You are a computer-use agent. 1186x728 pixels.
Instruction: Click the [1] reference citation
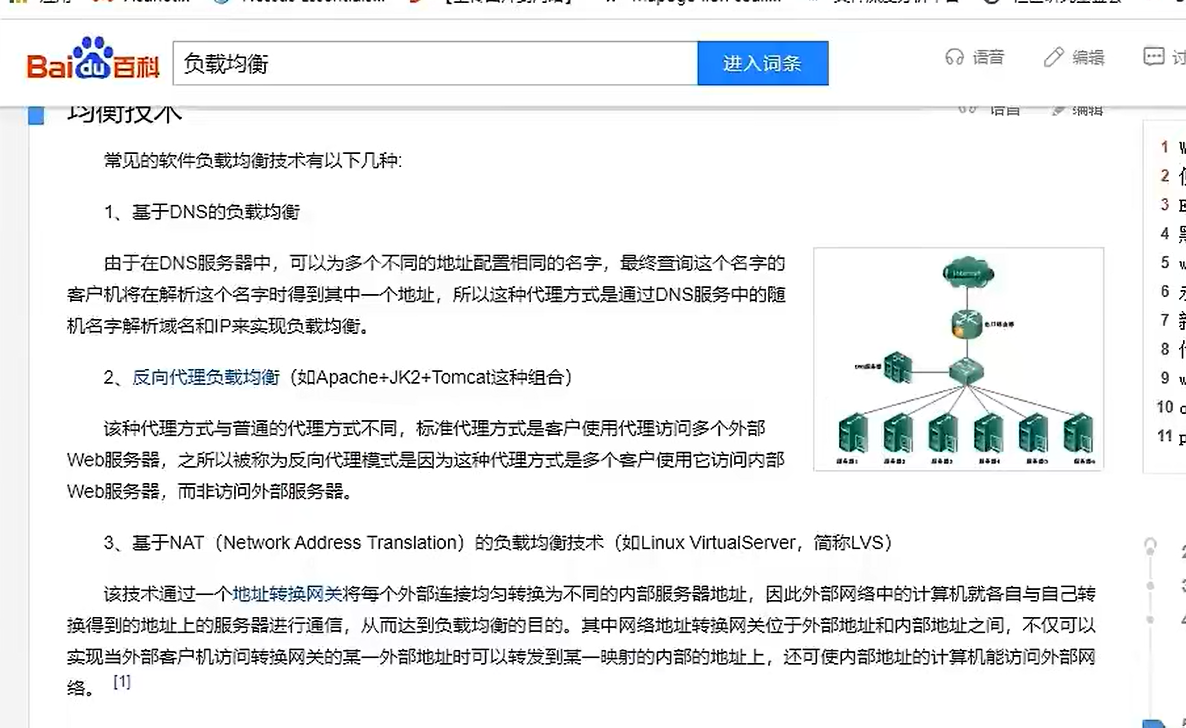click(122, 682)
